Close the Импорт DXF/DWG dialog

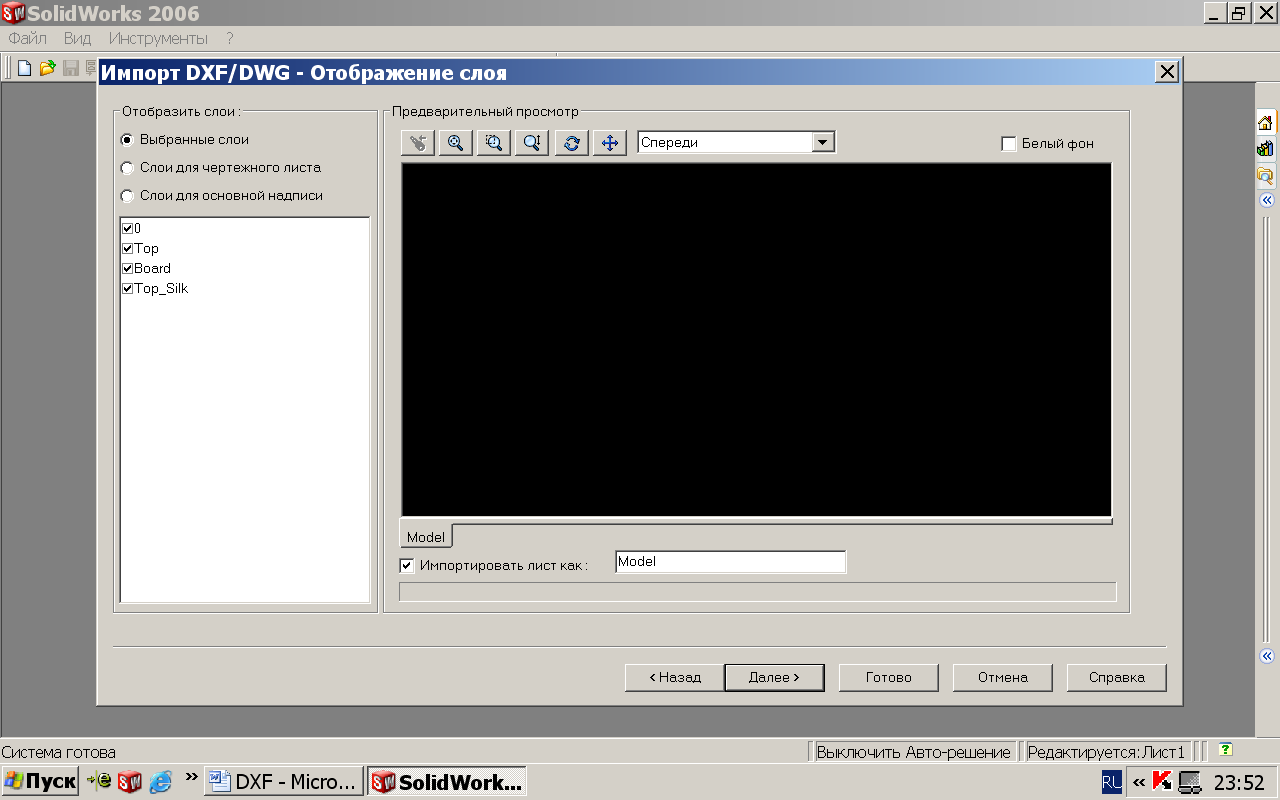click(x=1167, y=72)
